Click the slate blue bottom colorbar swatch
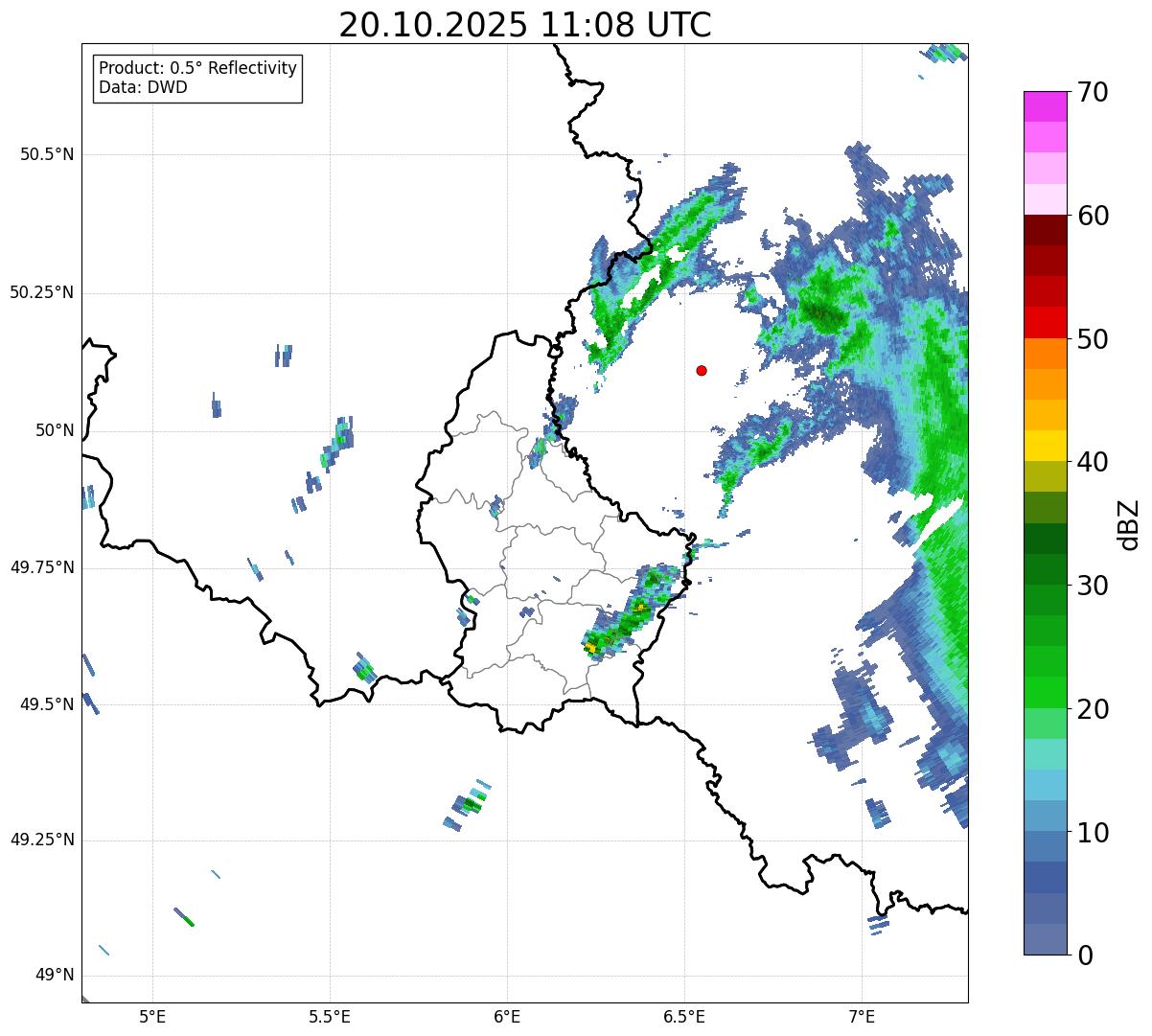Screen dimensions: 1152x1036 tap(1046, 939)
